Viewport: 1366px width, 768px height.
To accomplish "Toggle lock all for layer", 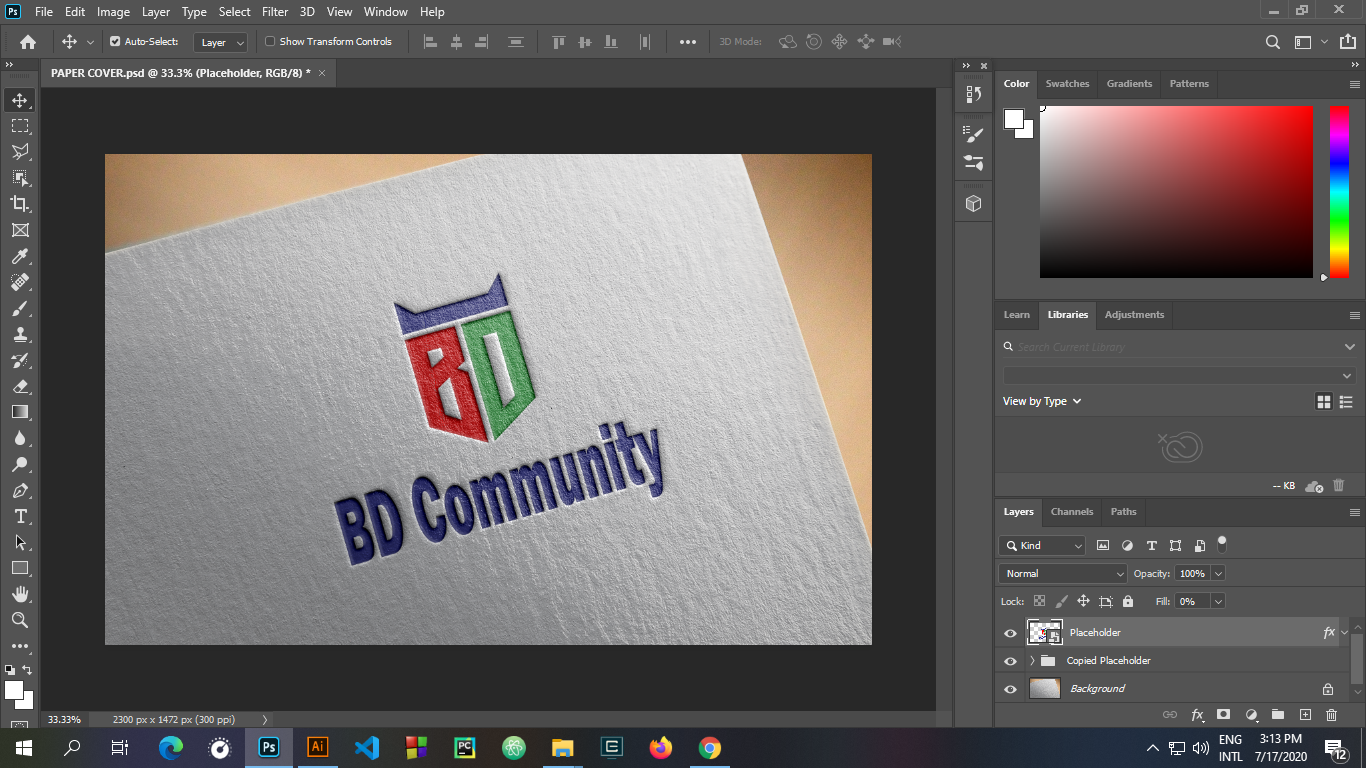I will (1128, 601).
